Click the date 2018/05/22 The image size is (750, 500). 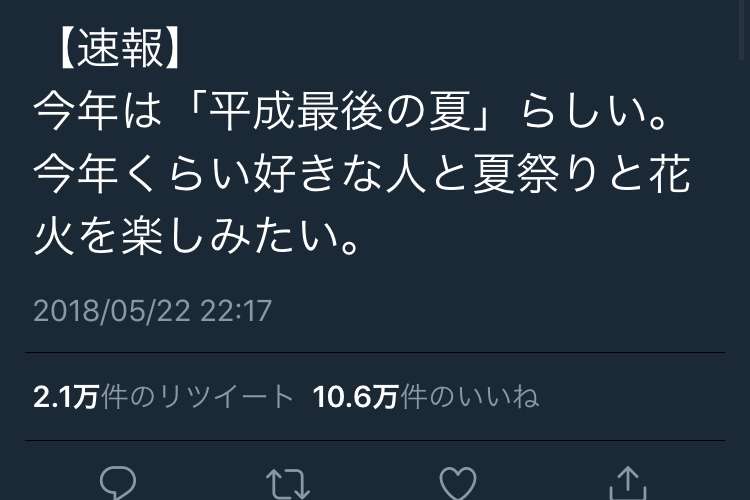pos(112,311)
